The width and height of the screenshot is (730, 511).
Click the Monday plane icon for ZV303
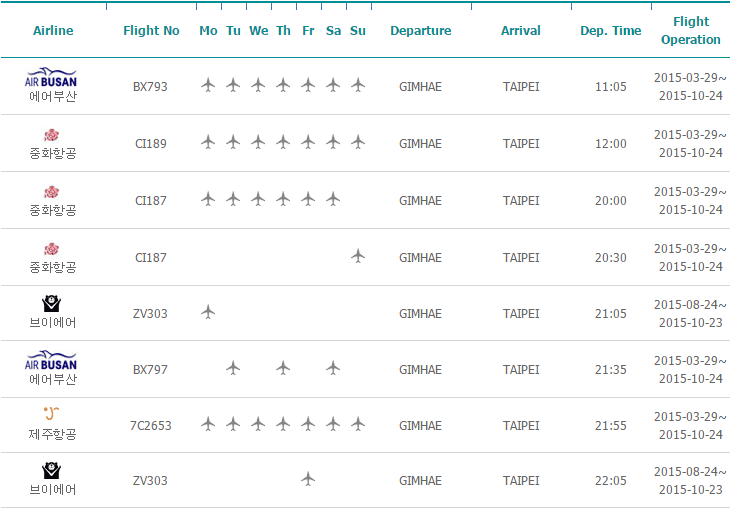(x=208, y=313)
